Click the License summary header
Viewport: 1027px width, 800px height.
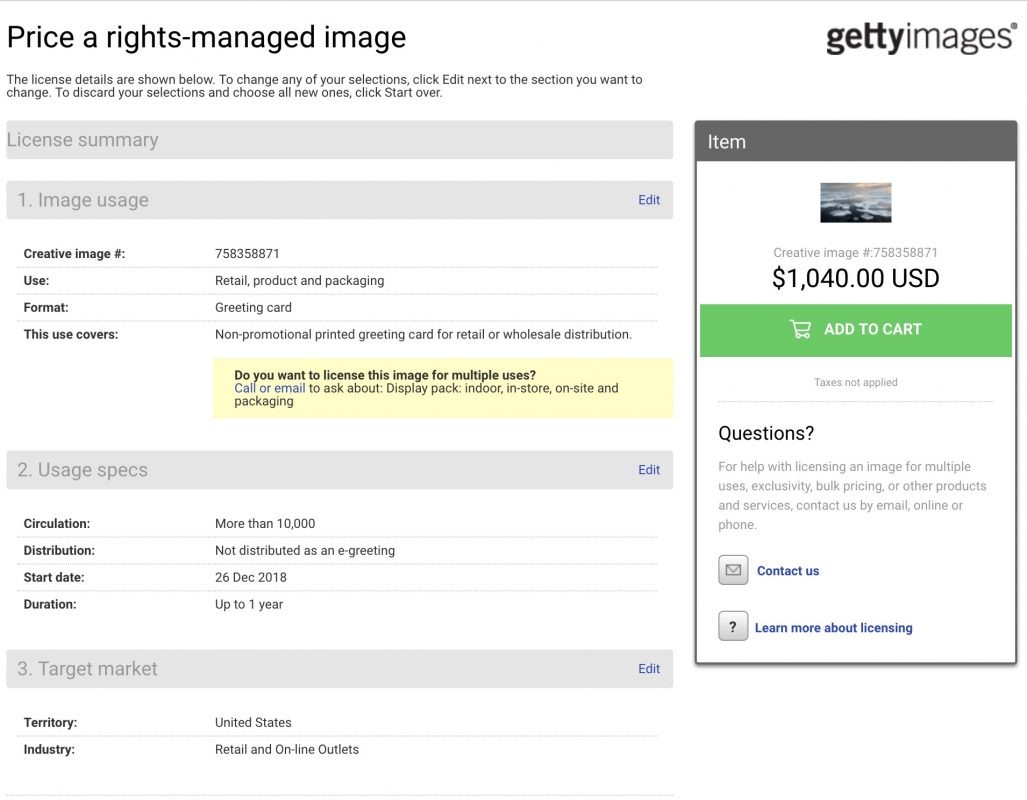(x=339, y=140)
